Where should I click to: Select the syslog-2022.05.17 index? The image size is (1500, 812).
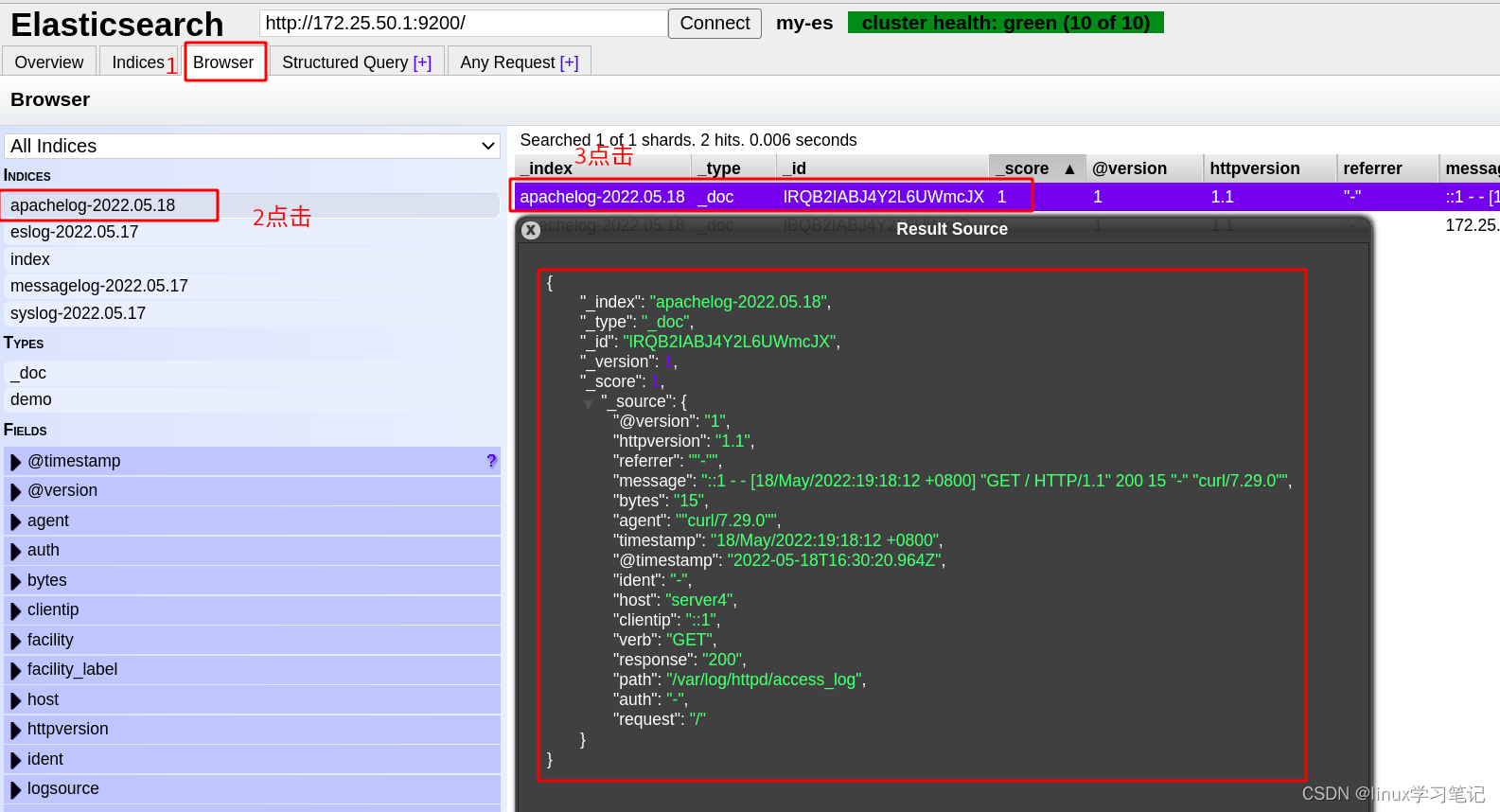point(252,313)
